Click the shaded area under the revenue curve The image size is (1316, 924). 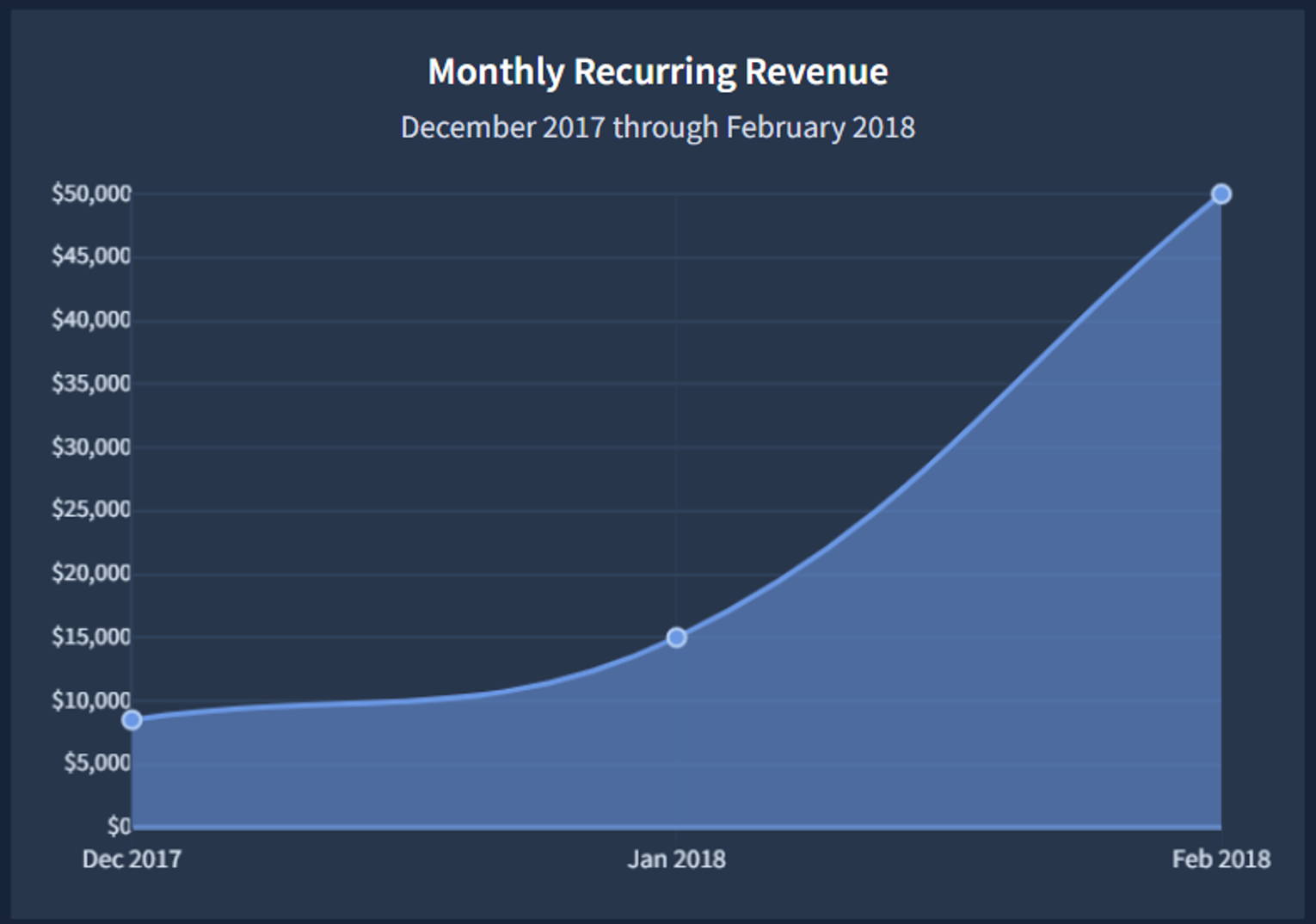coord(946,688)
